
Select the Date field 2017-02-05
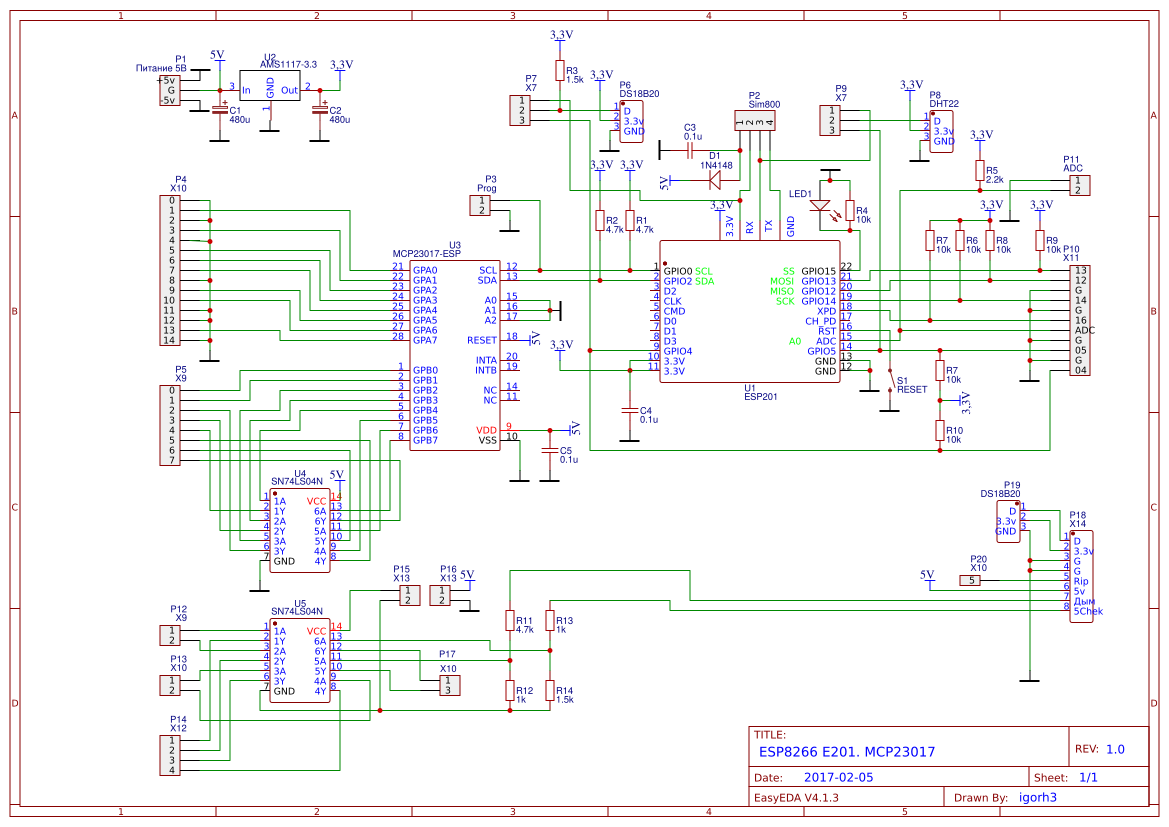coord(837,776)
